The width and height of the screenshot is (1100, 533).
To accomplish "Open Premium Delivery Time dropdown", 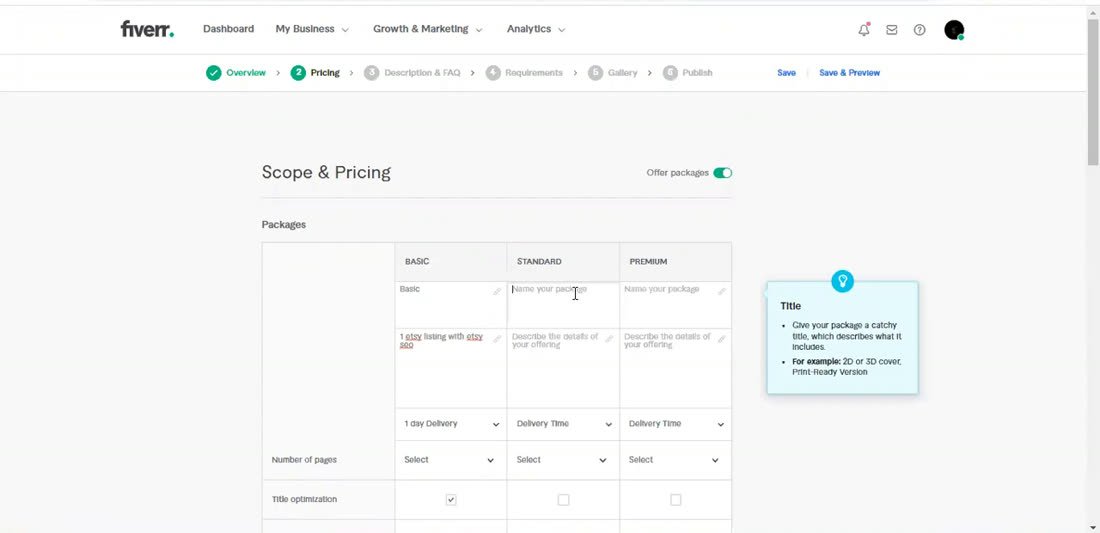I will [676, 424].
